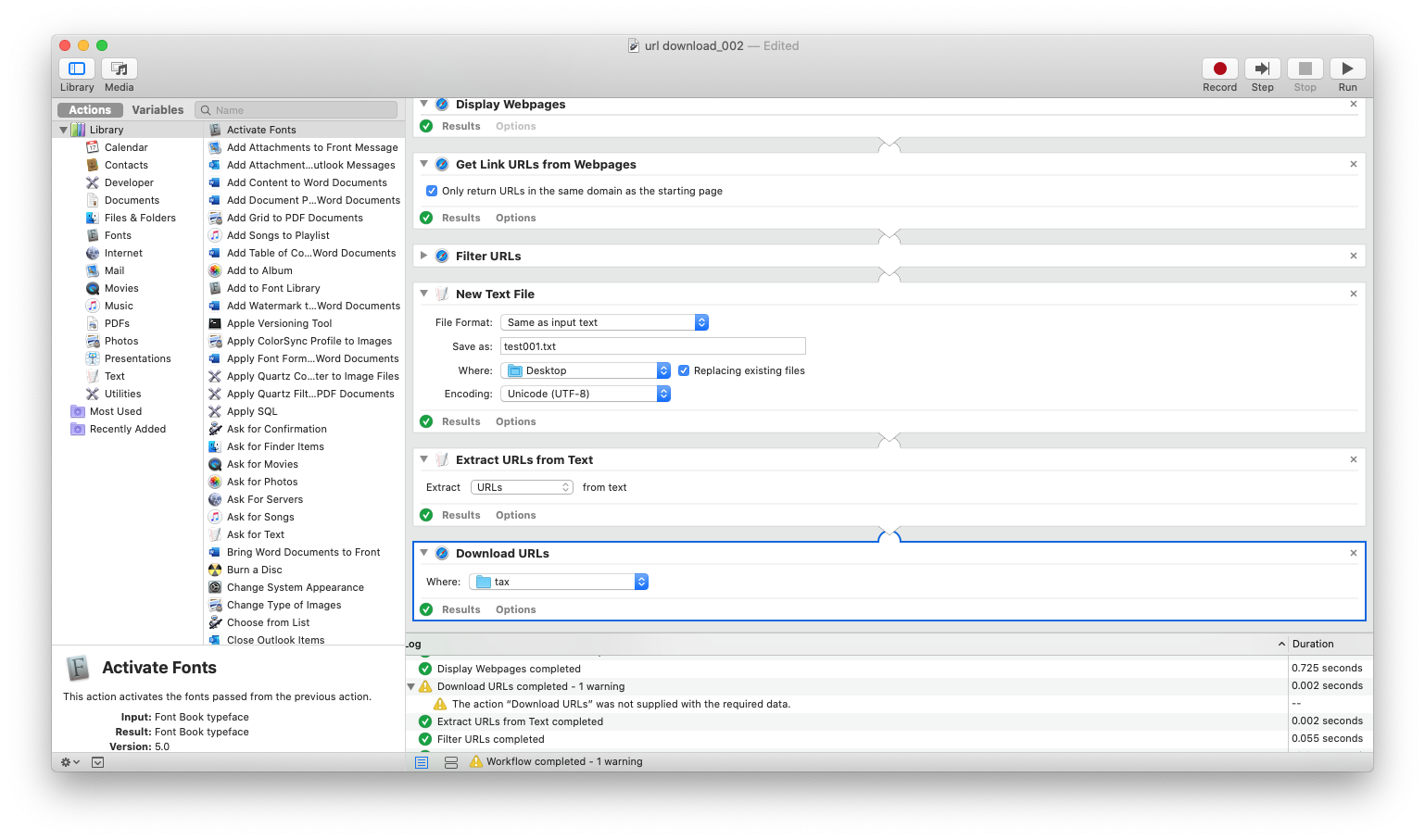
Task: Toggle 'Replacing existing files' checkbox
Action: click(684, 370)
